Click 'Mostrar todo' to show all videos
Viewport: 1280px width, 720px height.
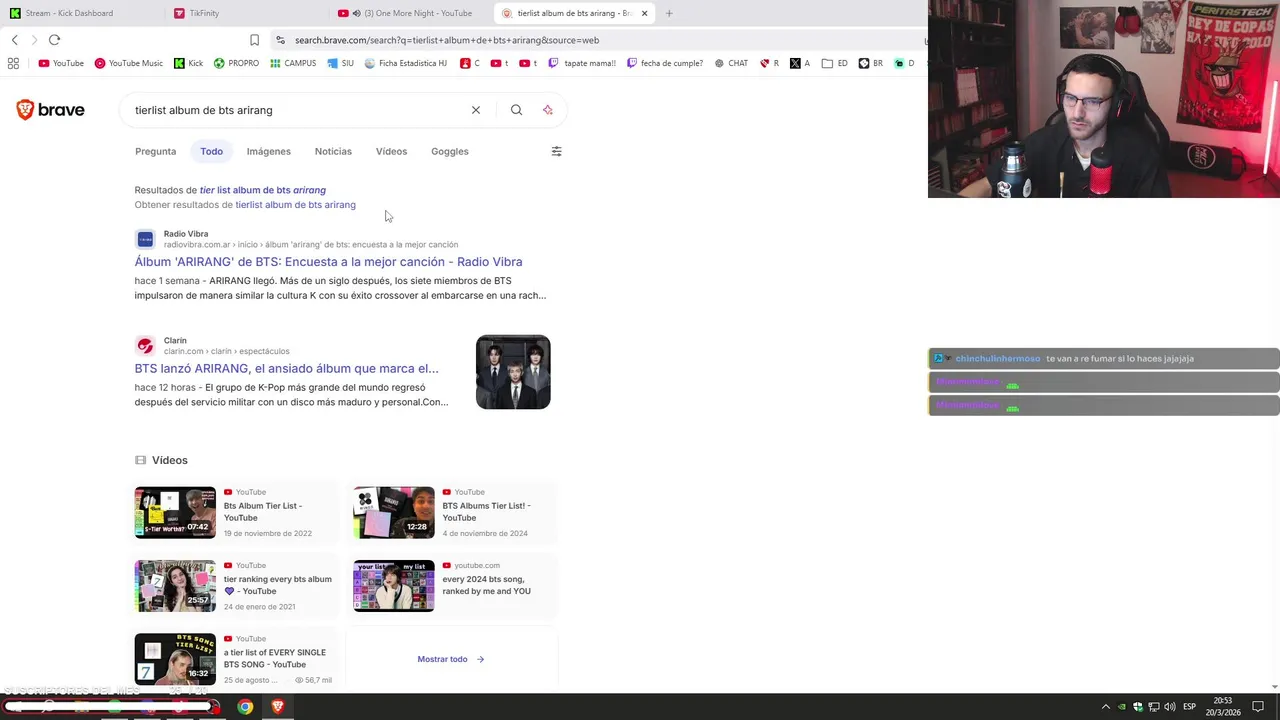pos(451,659)
